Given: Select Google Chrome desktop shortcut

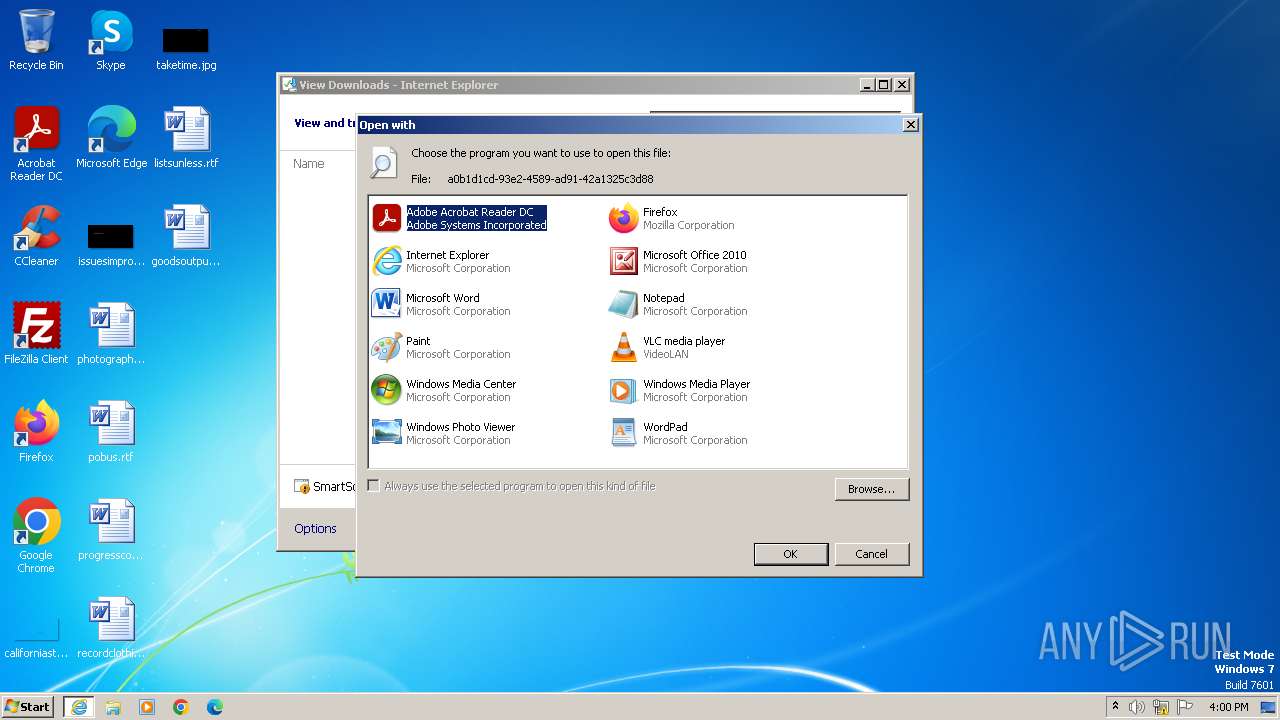Looking at the screenshot, I should [36, 536].
